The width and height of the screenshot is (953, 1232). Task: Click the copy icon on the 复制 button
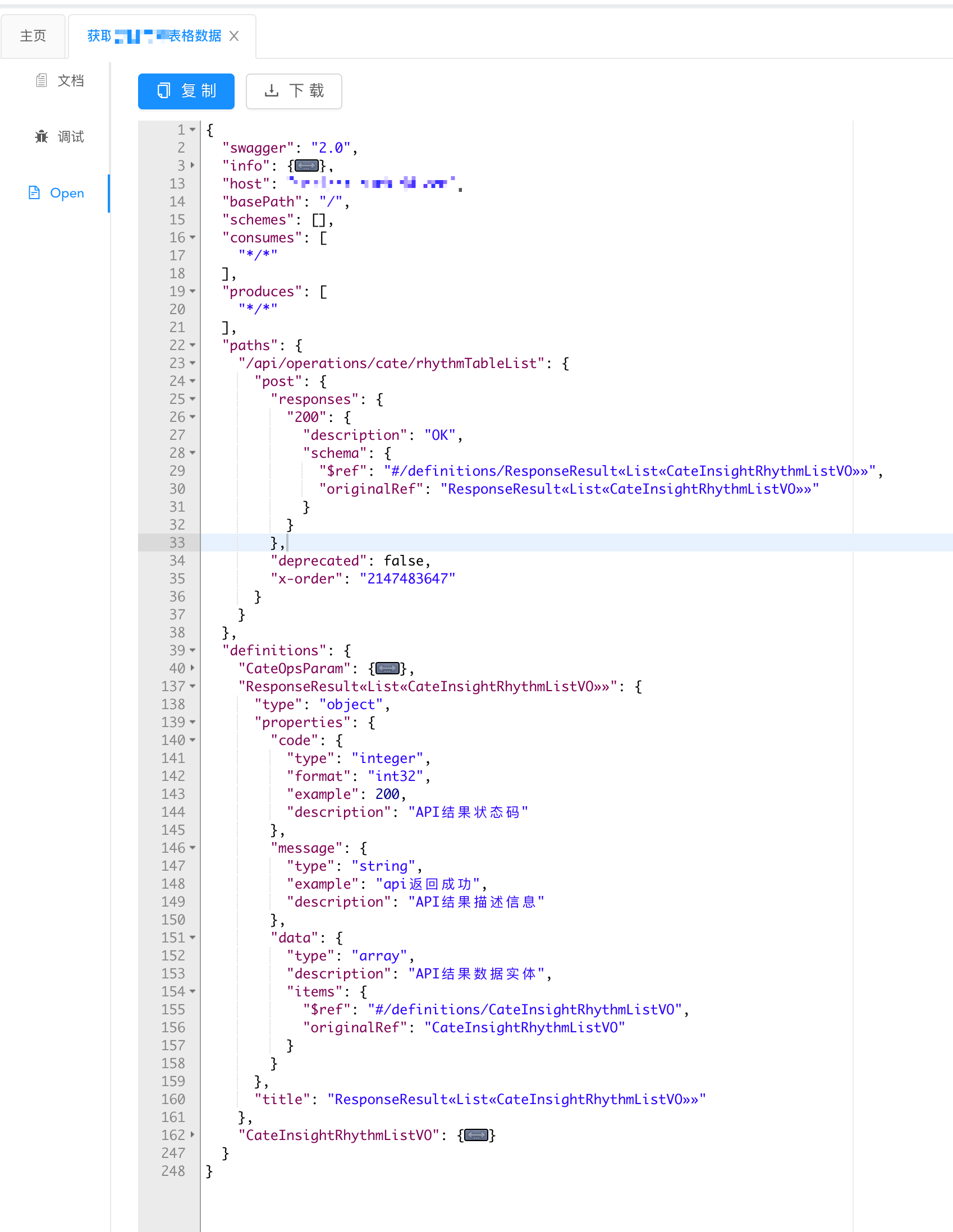164,91
